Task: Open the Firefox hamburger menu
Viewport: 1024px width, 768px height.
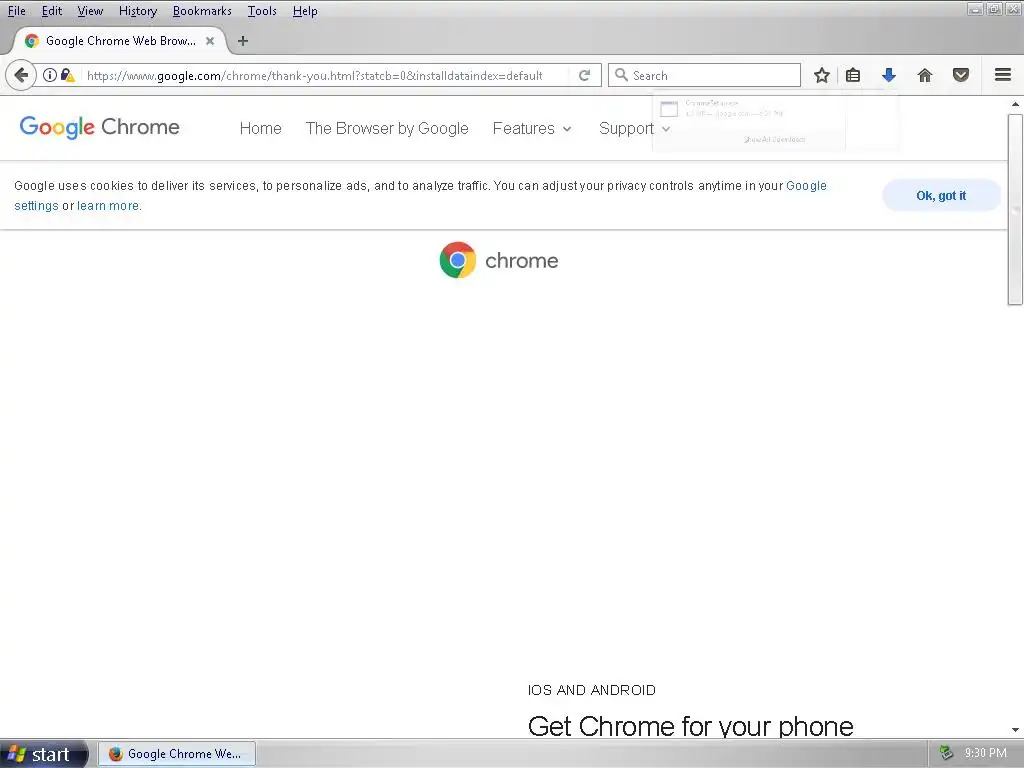Action: point(1003,75)
